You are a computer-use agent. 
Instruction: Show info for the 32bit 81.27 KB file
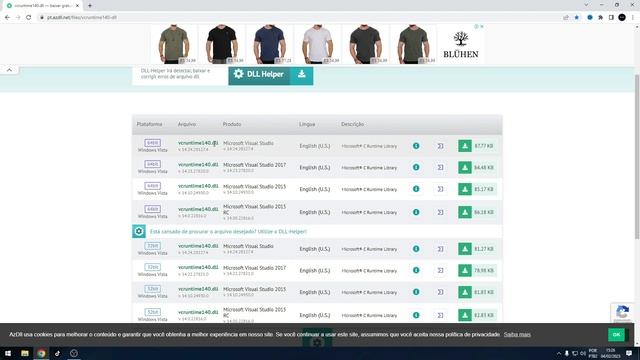[x=416, y=249]
